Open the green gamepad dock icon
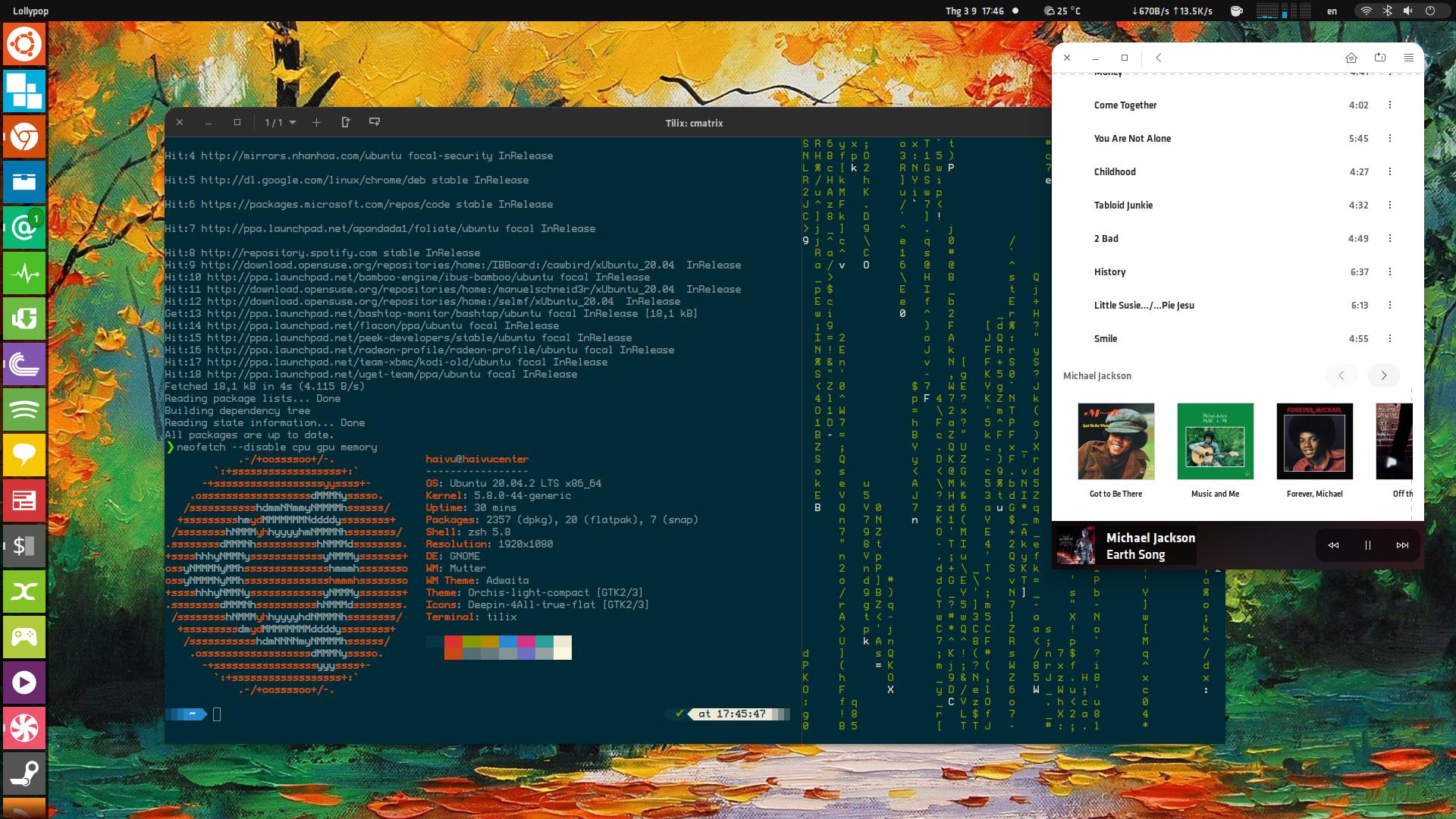Viewport: 1456px width, 819px height. coord(24,637)
